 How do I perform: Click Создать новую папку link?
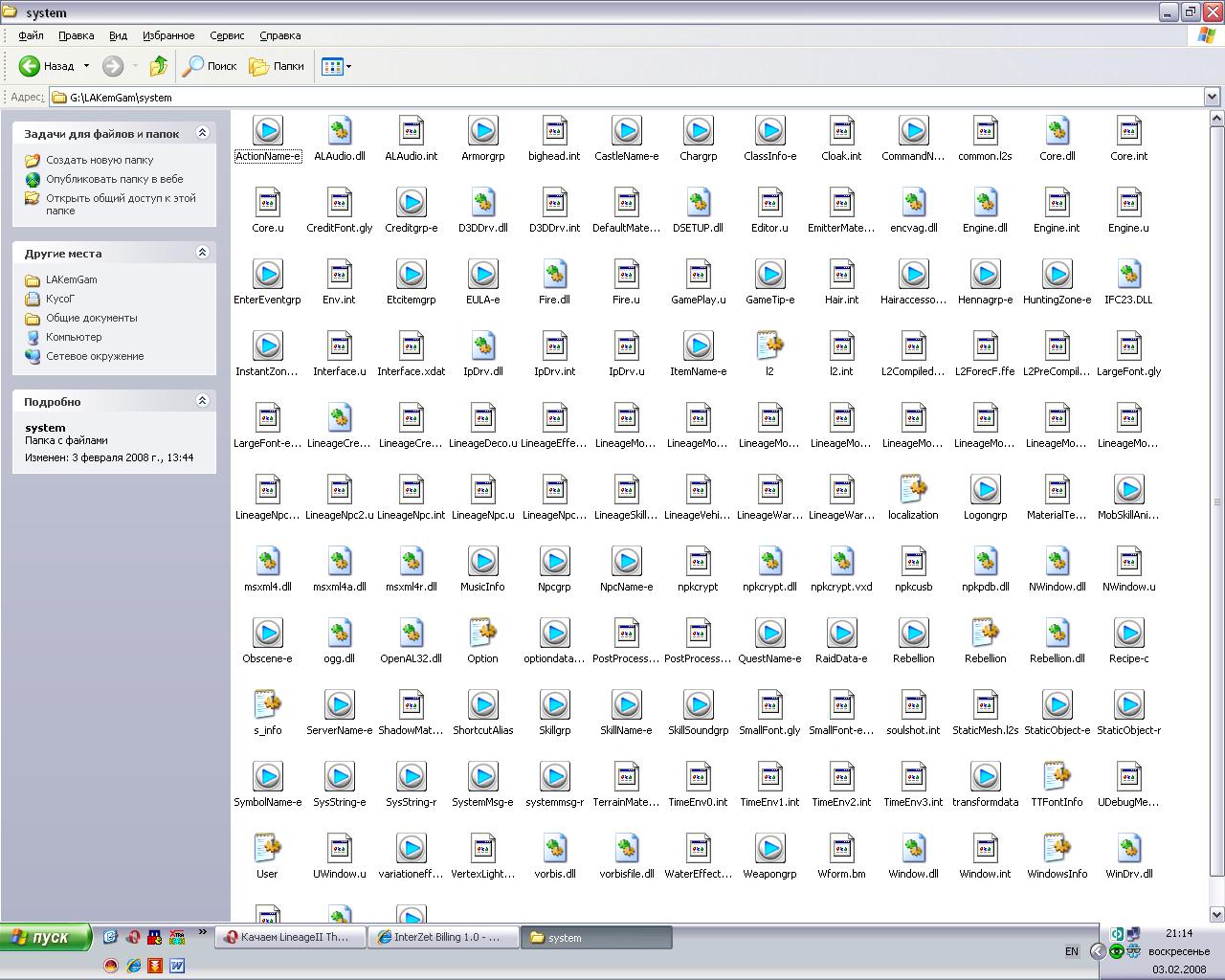(x=100, y=160)
